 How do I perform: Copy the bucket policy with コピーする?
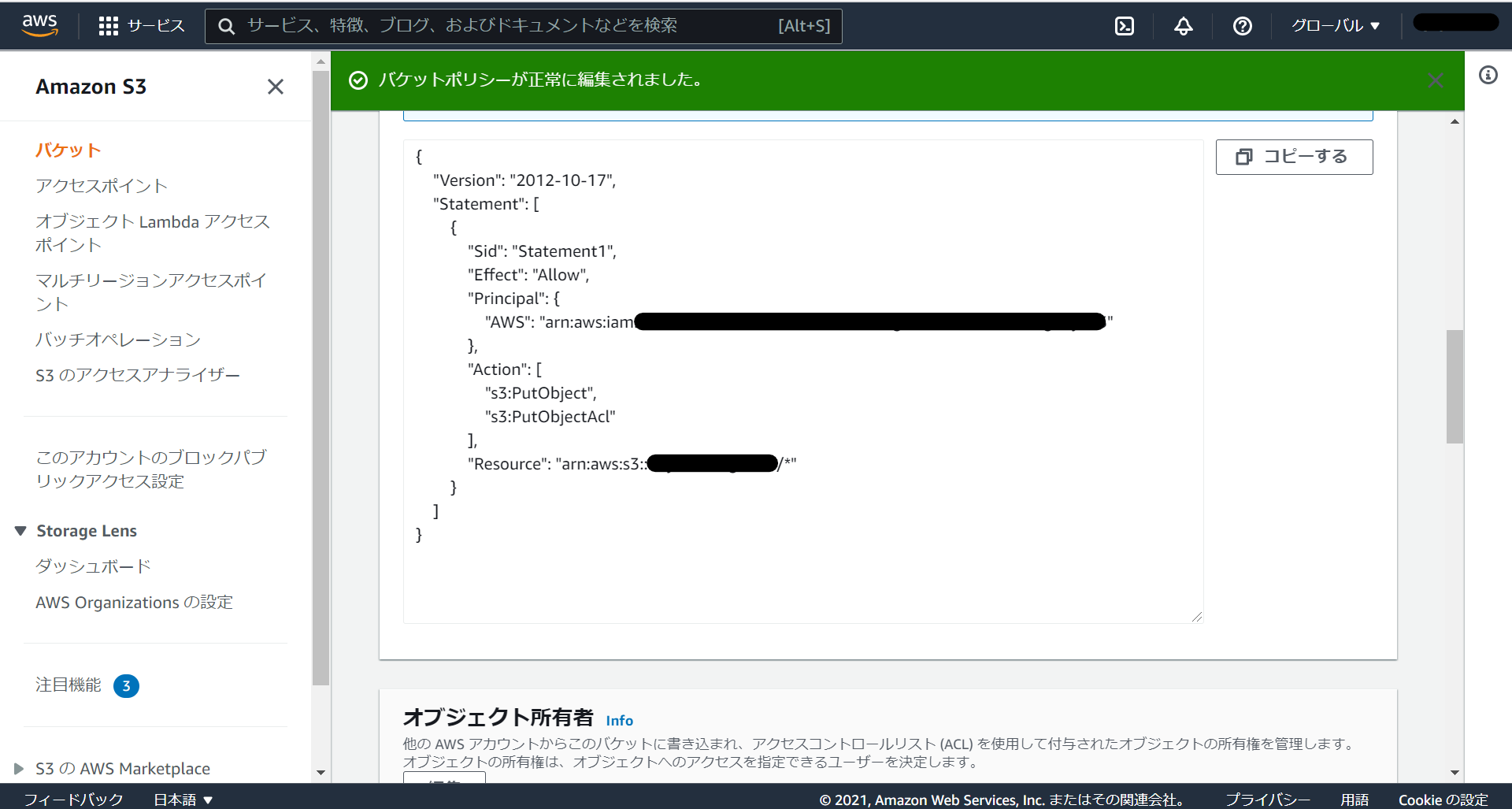1294,157
